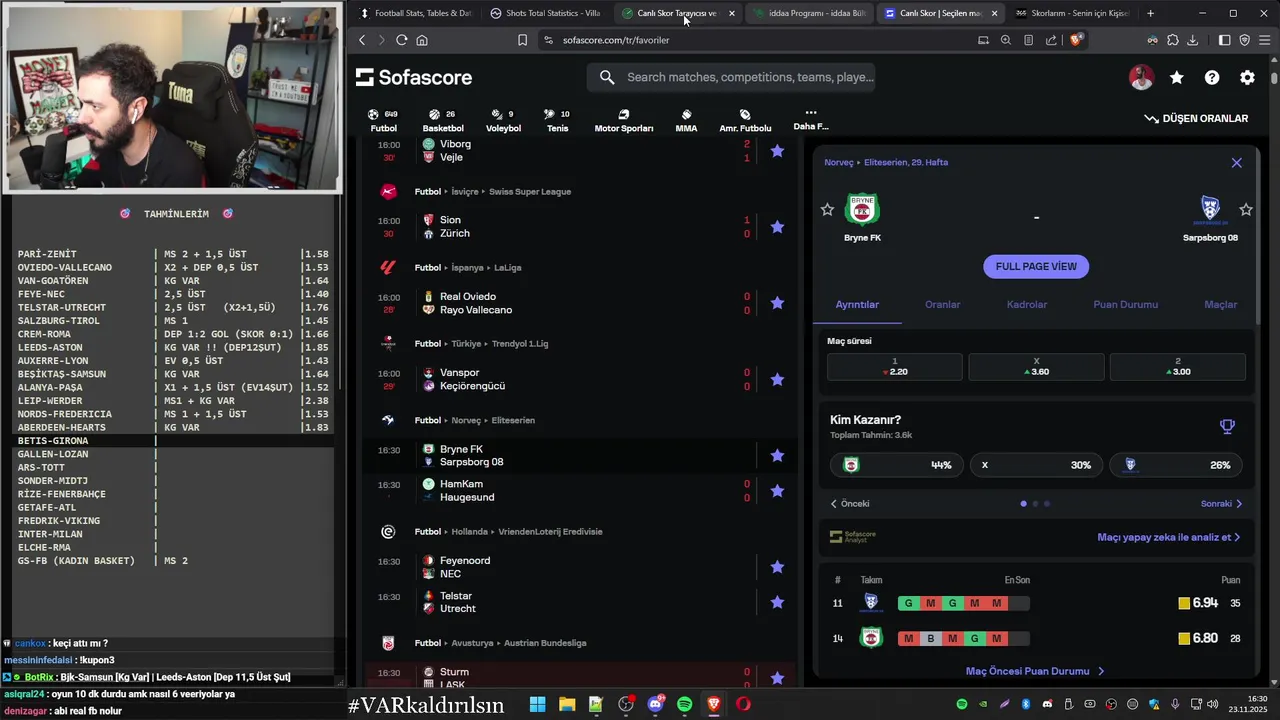Switch to the Puan Durumu tab
Screen dimensions: 1280x720
coord(1125,305)
